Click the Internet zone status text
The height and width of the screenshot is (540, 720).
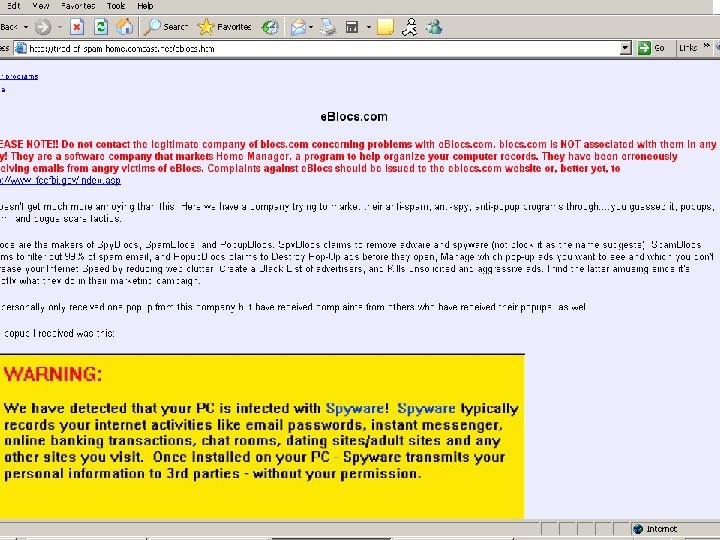click(x=662, y=529)
